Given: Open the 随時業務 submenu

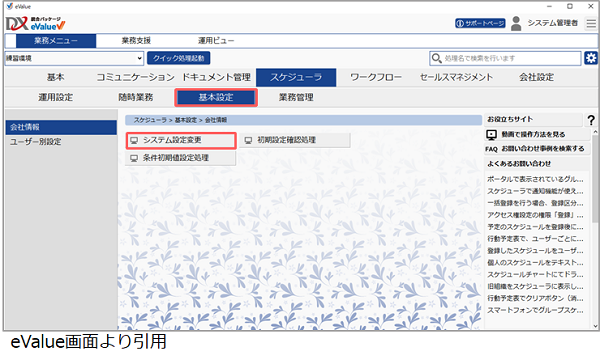Looking at the screenshot, I should click(x=135, y=98).
